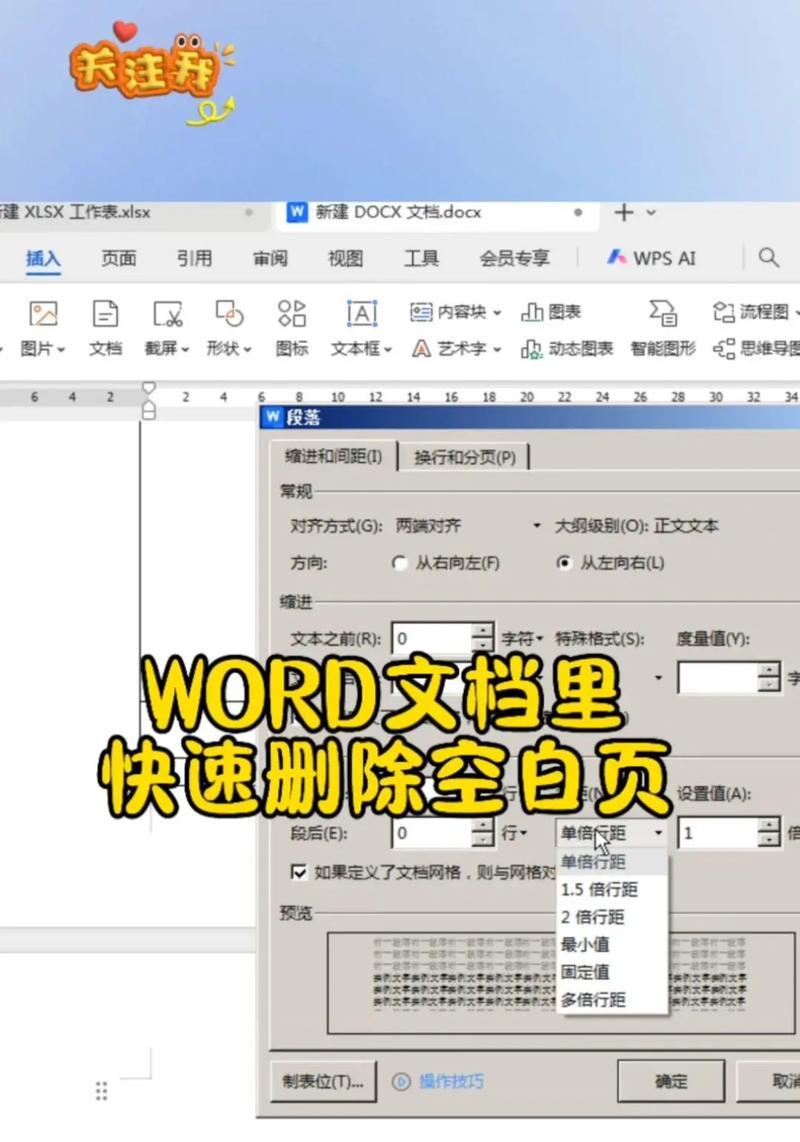Adjust 设置值 with spinner arrows
Image resolution: width=800 pixels, height=1142 pixels.
[x=769, y=833]
